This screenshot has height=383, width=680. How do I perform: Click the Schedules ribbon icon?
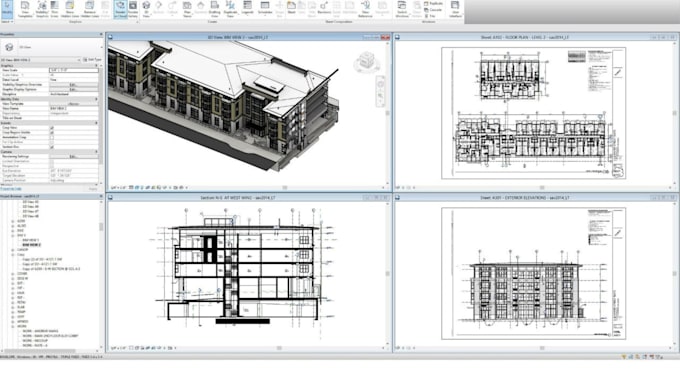265,9
